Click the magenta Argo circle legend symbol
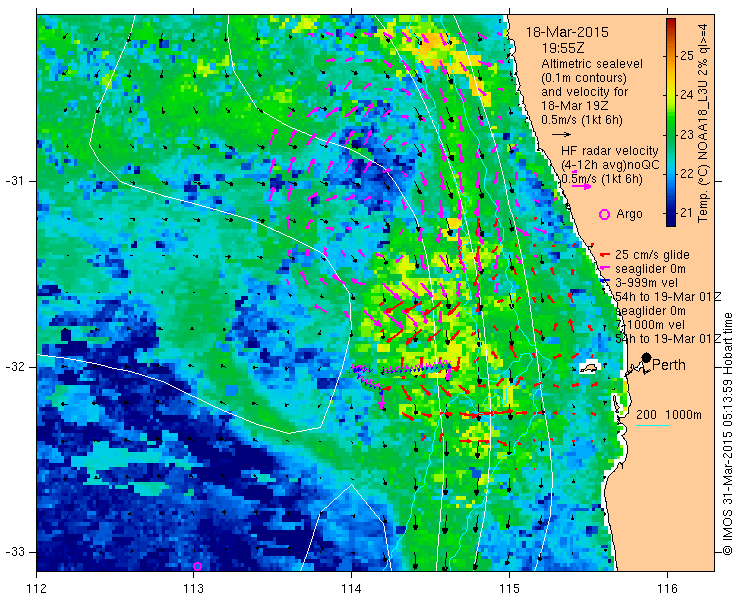The image size is (740, 600). tap(604, 214)
